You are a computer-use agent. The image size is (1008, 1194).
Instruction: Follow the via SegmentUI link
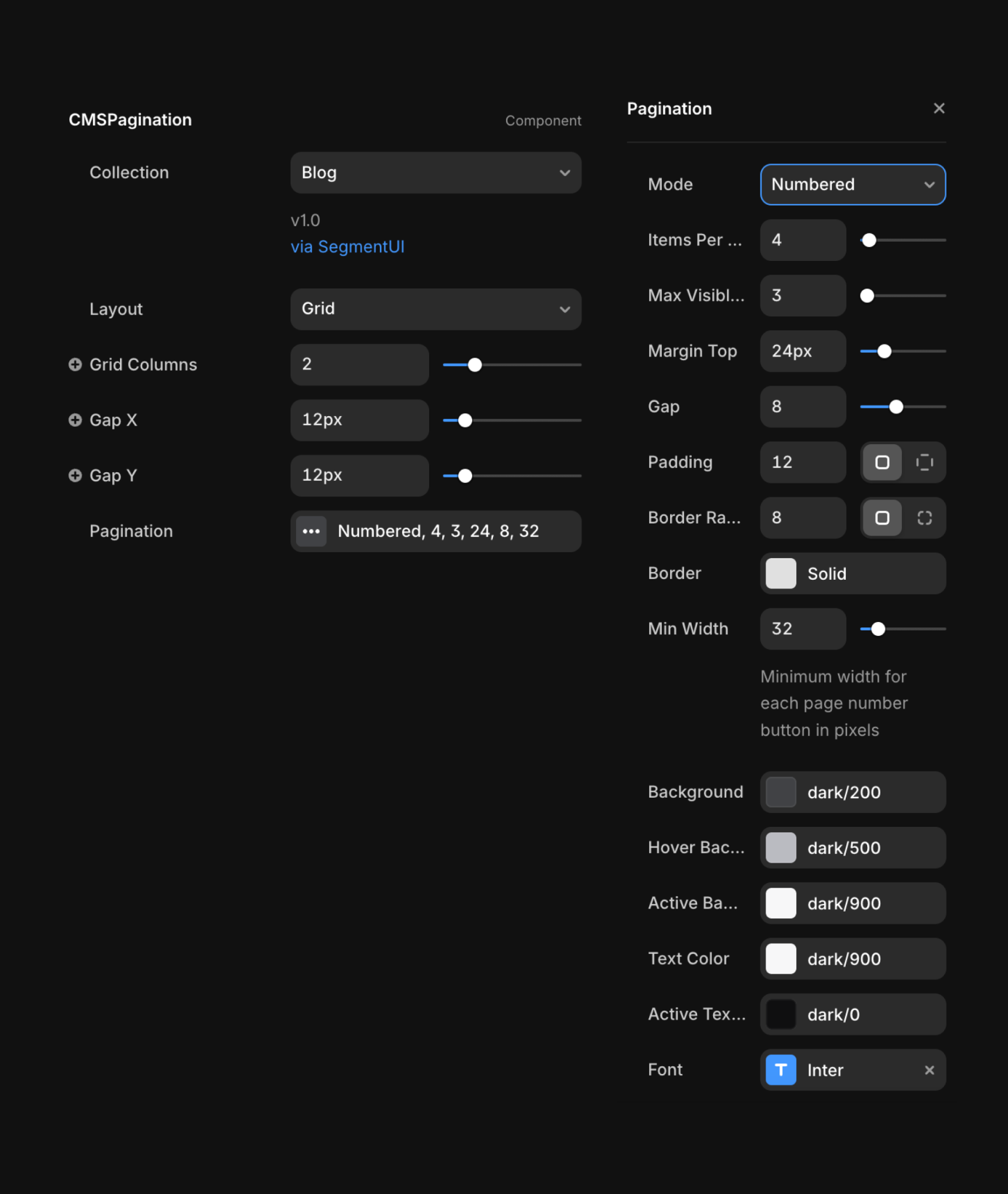point(347,247)
